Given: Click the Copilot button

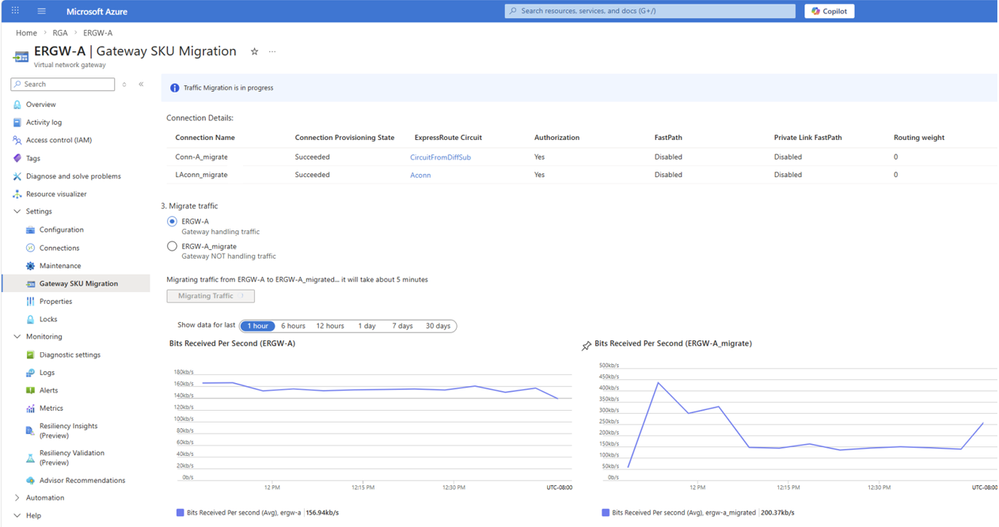Looking at the screenshot, I should (829, 11).
